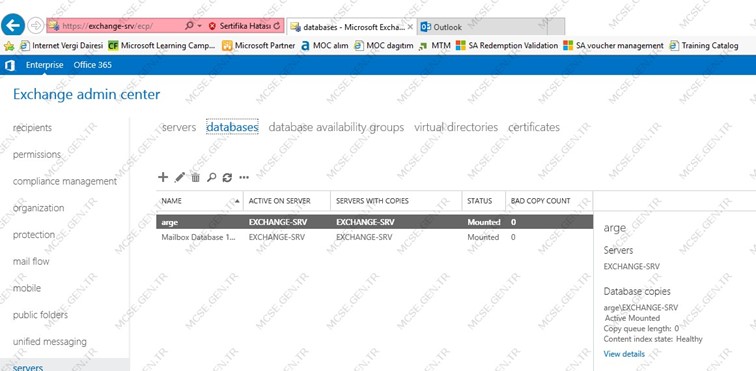Open the new tab button

(x=556, y=27)
